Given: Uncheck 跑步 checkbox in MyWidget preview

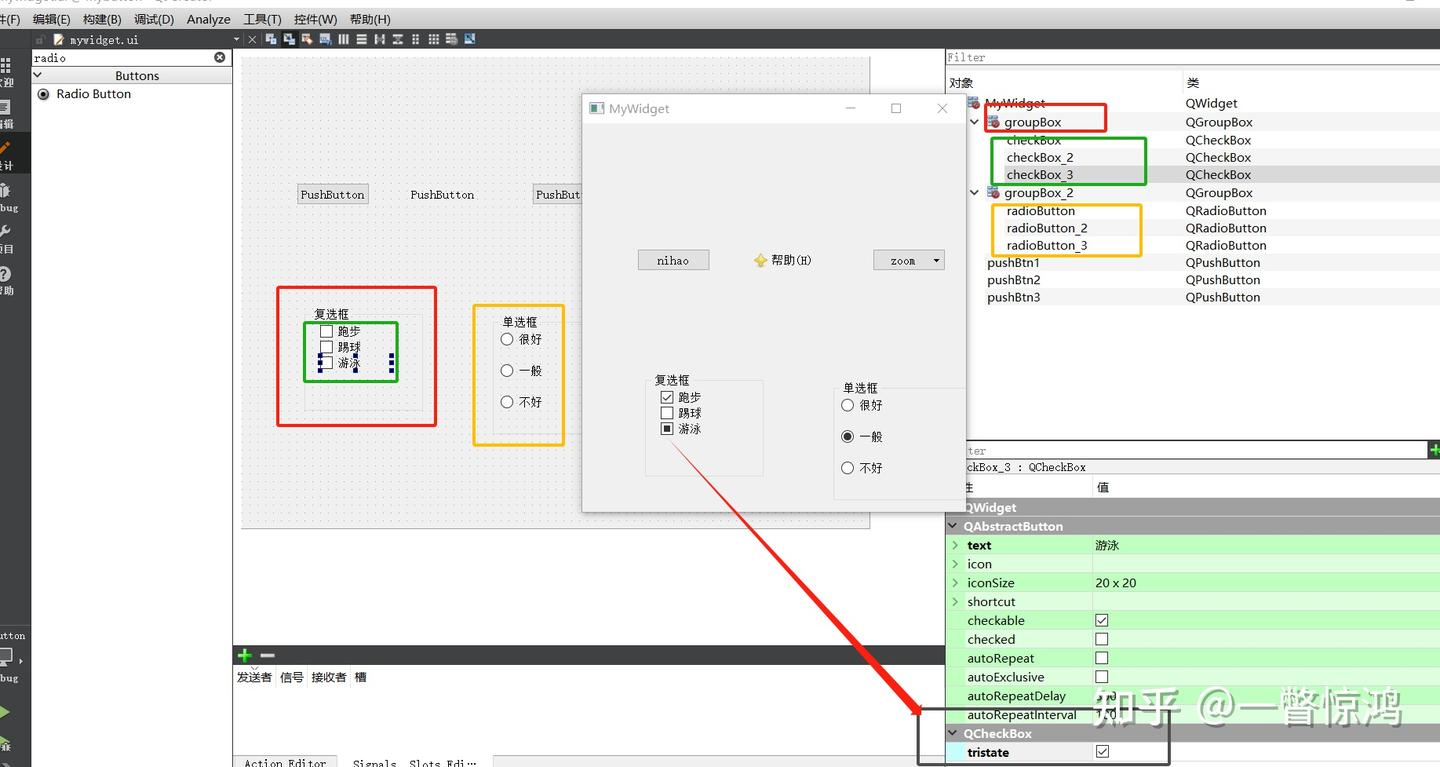Looking at the screenshot, I should (x=667, y=397).
